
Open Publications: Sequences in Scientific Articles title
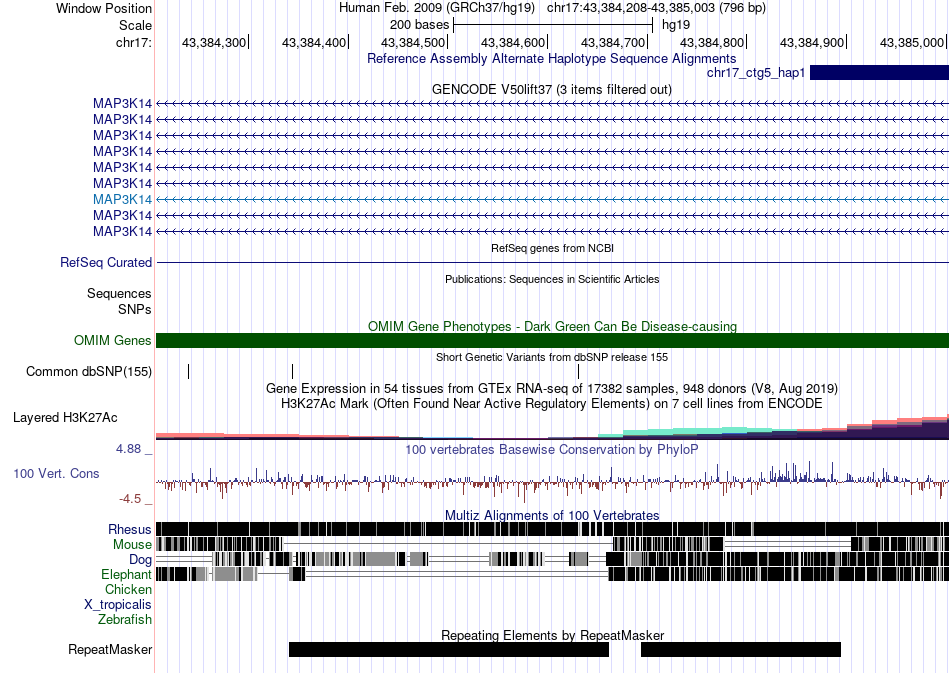tap(552, 279)
